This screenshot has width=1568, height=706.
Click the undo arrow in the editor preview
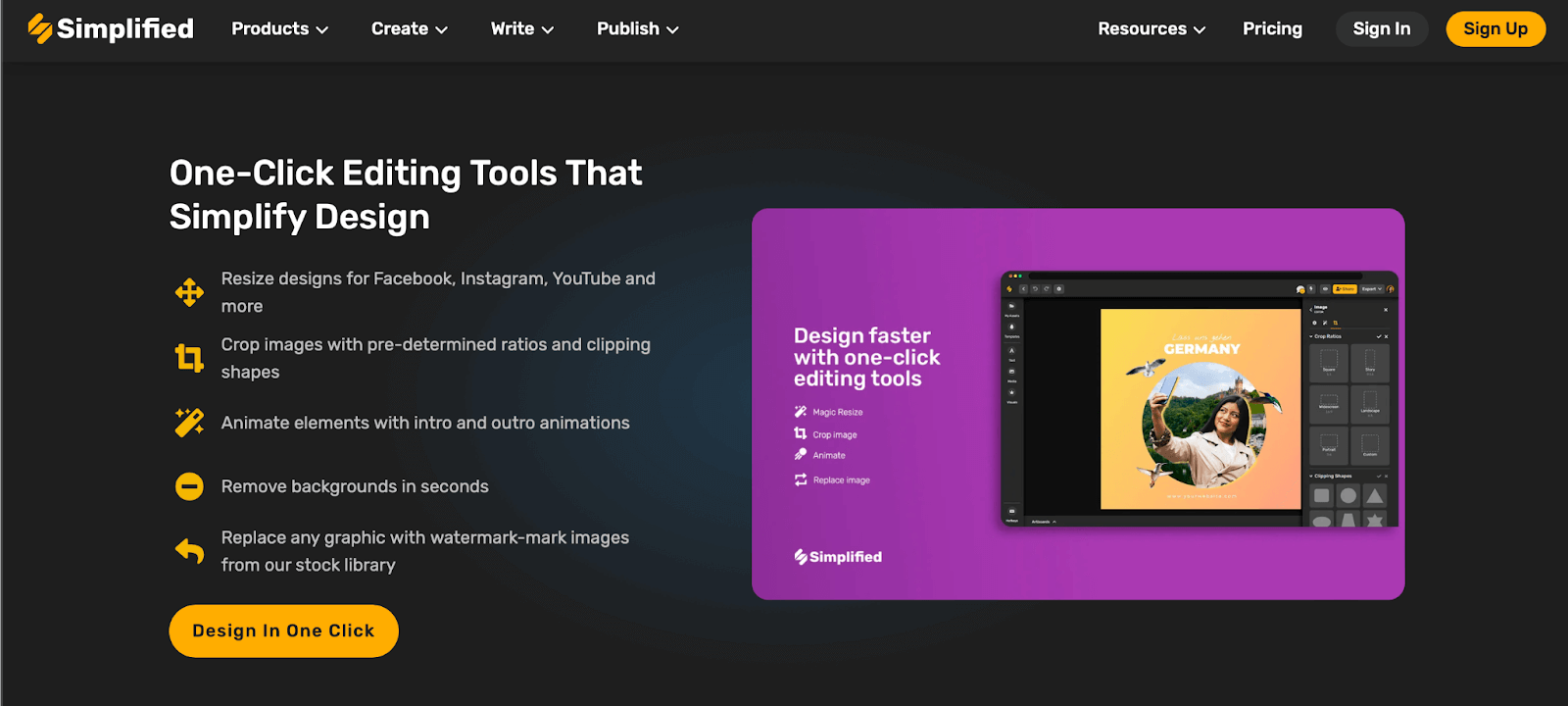[x=1035, y=289]
